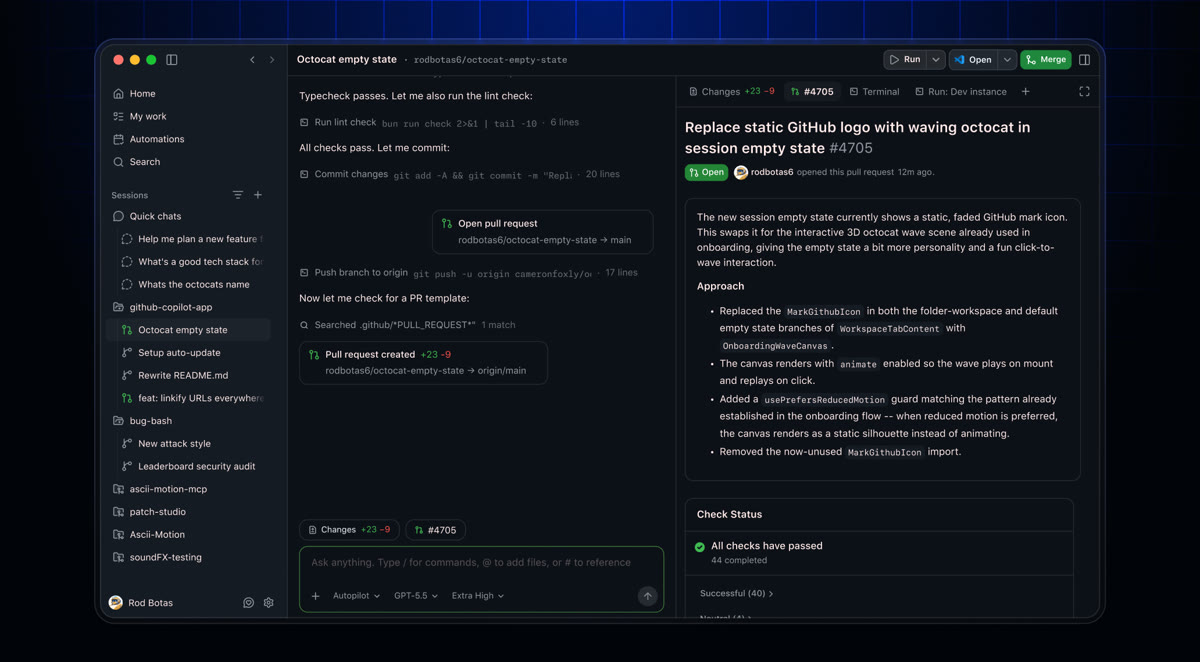This screenshot has width=1200, height=662.
Task: Open the GPT-5.5 model dropdown
Action: (x=416, y=596)
